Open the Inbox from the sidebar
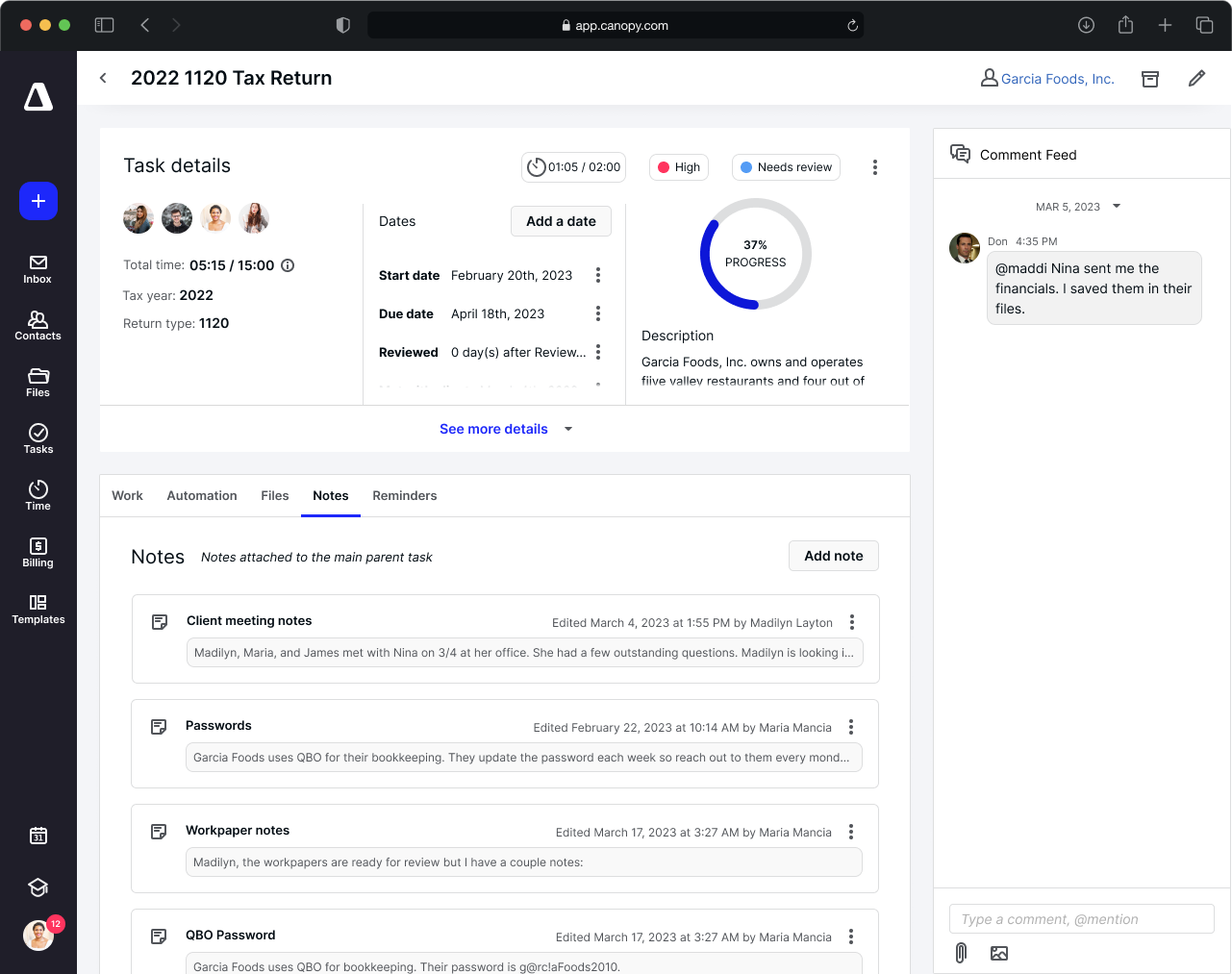The height and width of the screenshot is (974, 1232). pos(38,267)
